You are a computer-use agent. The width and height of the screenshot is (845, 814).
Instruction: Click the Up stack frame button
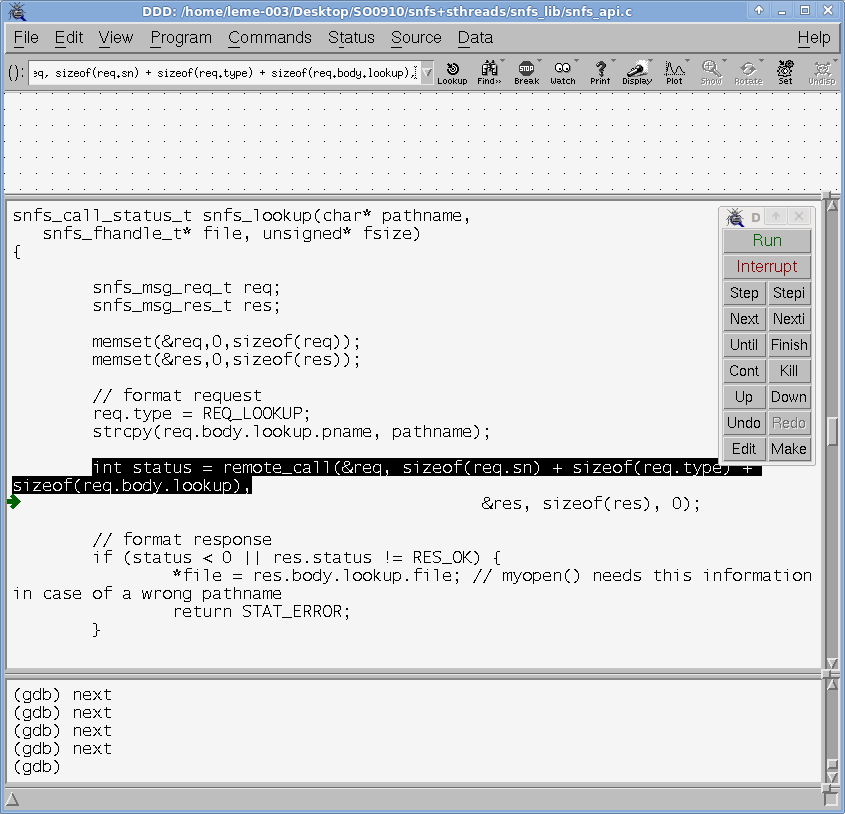[x=744, y=397]
